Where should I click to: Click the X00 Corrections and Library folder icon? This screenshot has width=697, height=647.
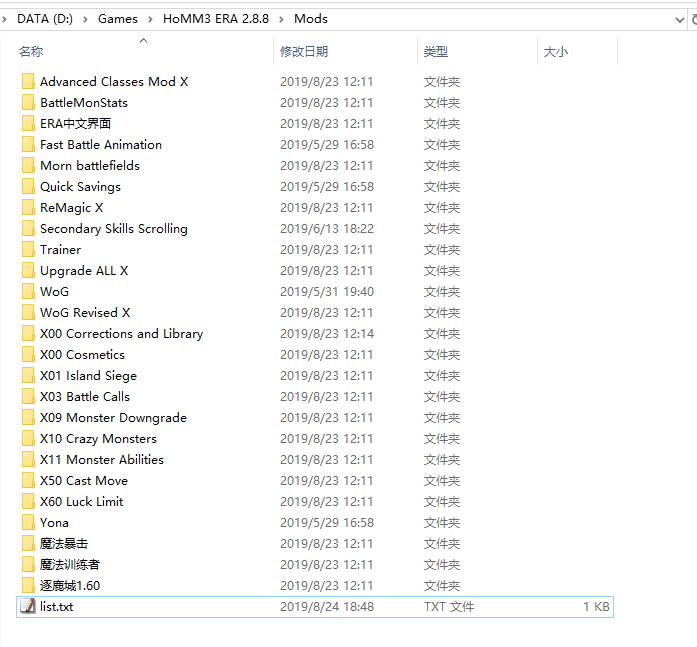coord(28,334)
